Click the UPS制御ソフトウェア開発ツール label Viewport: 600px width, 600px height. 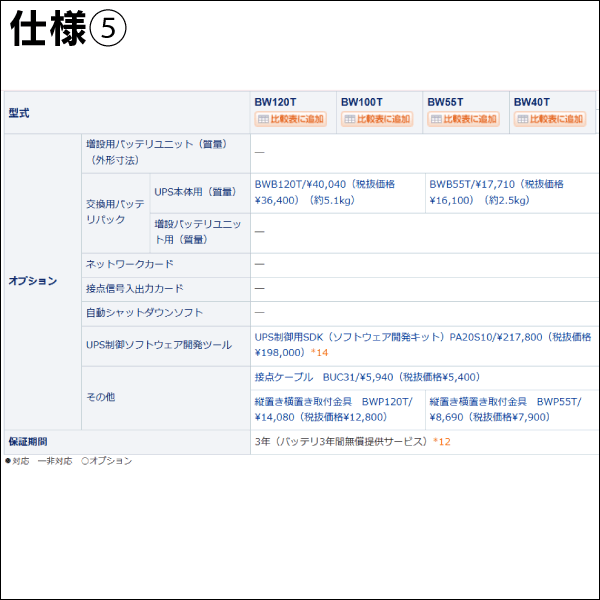[159, 344]
